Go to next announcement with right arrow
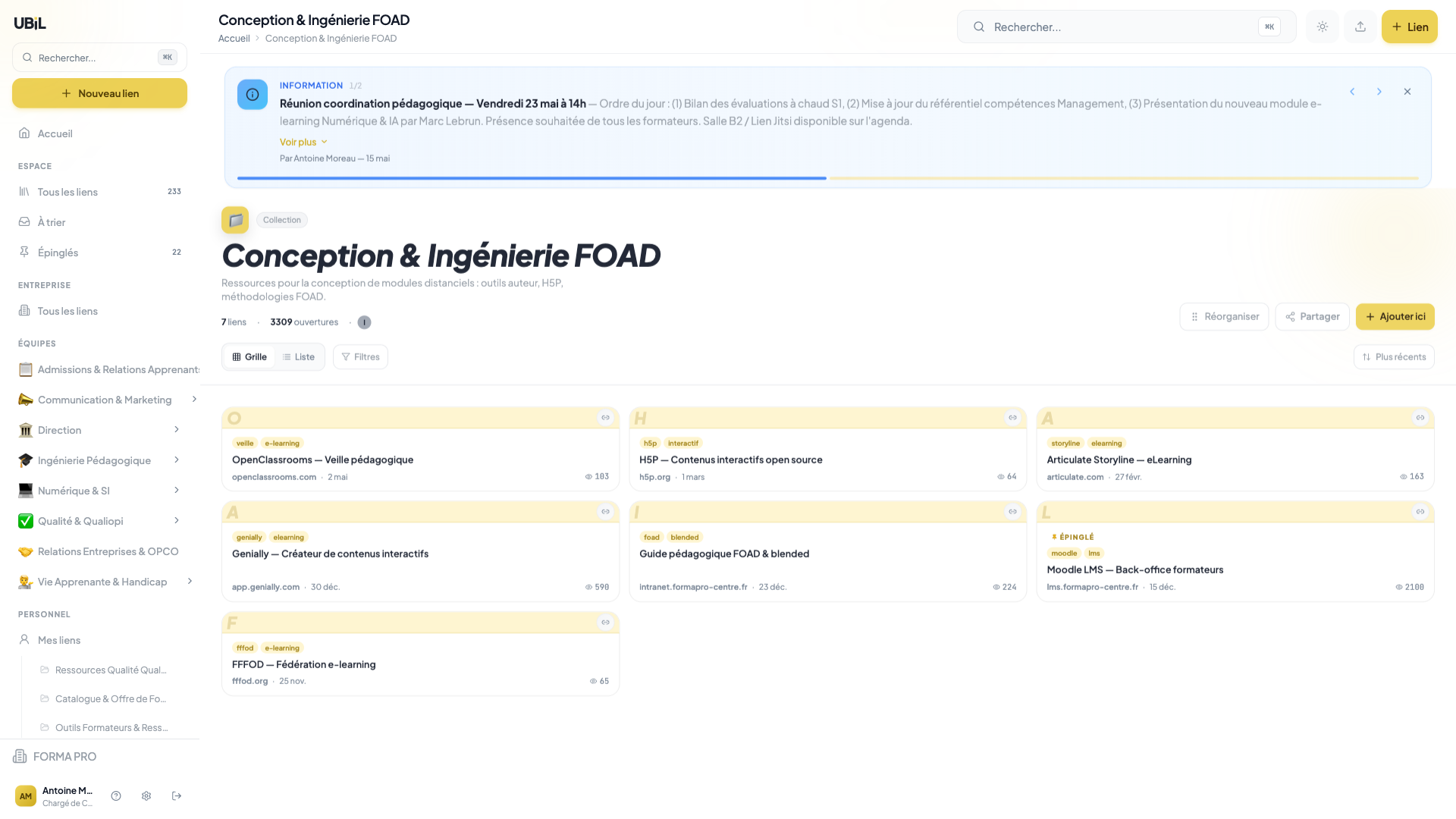 coord(1379,92)
